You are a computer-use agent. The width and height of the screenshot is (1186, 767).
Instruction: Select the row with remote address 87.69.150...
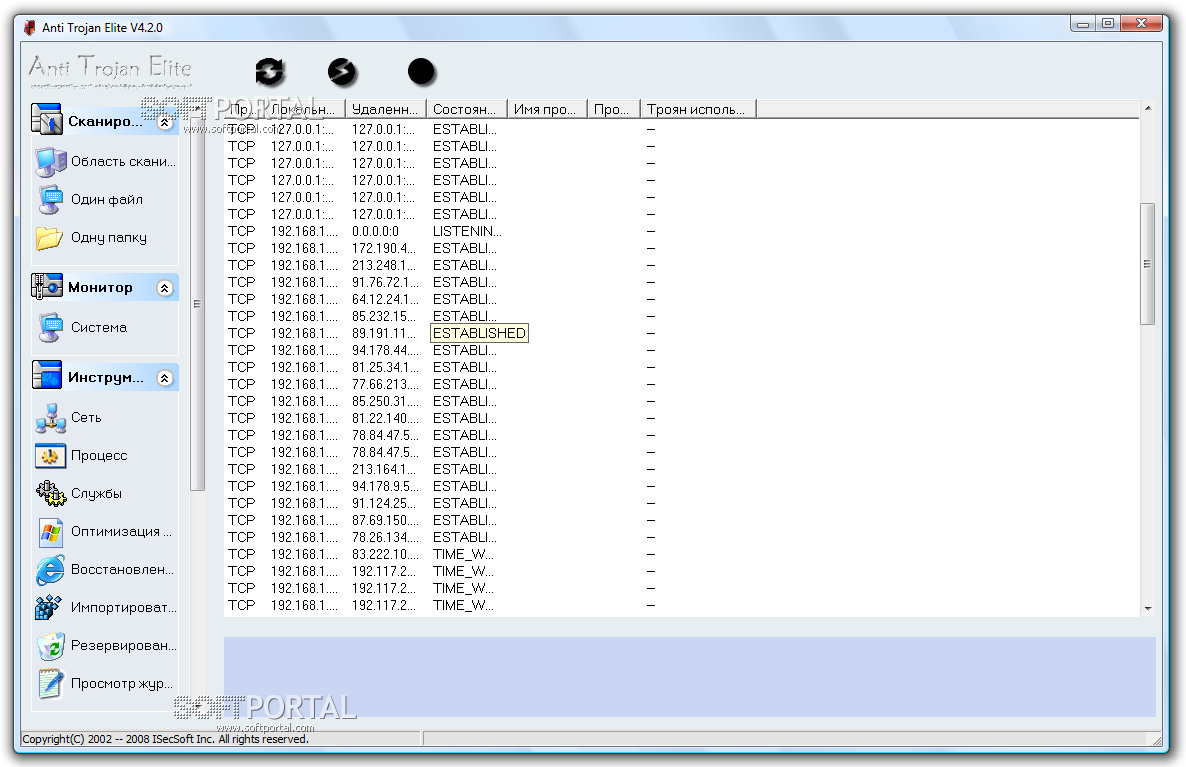point(682,520)
